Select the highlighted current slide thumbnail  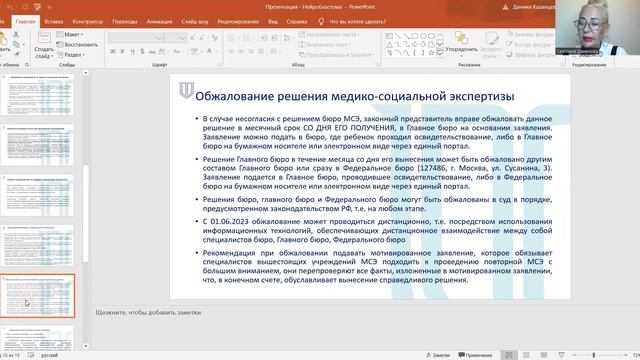click(x=38, y=296)
